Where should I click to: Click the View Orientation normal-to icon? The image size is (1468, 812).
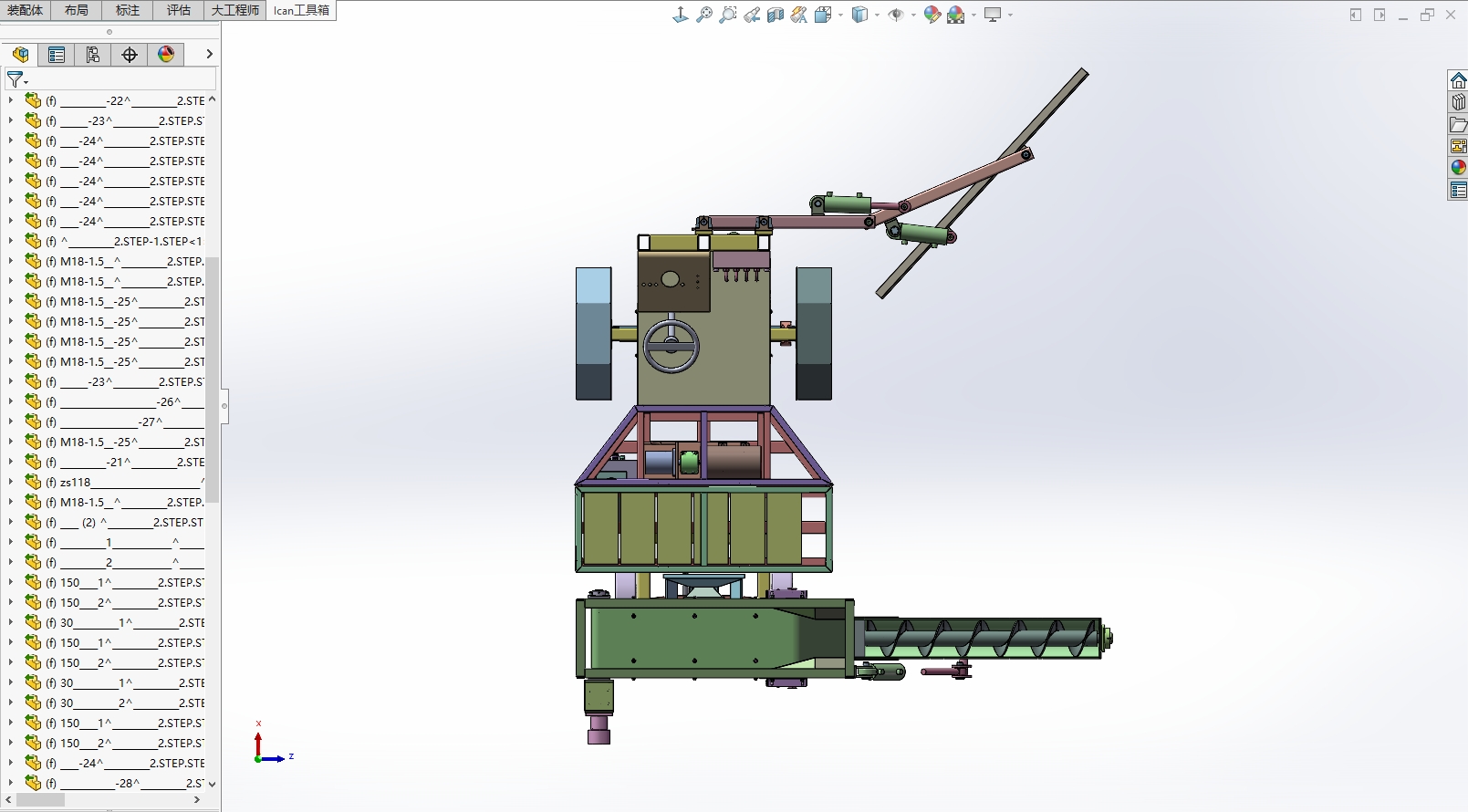[x=681, y=15]
